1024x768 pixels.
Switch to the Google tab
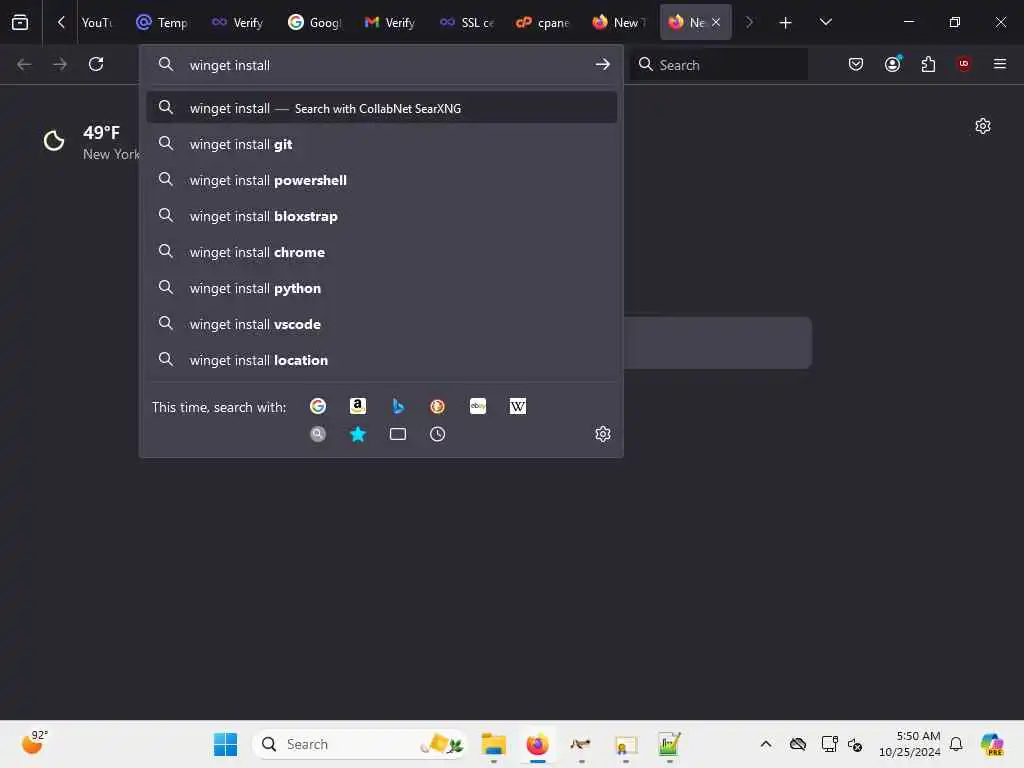314,23
